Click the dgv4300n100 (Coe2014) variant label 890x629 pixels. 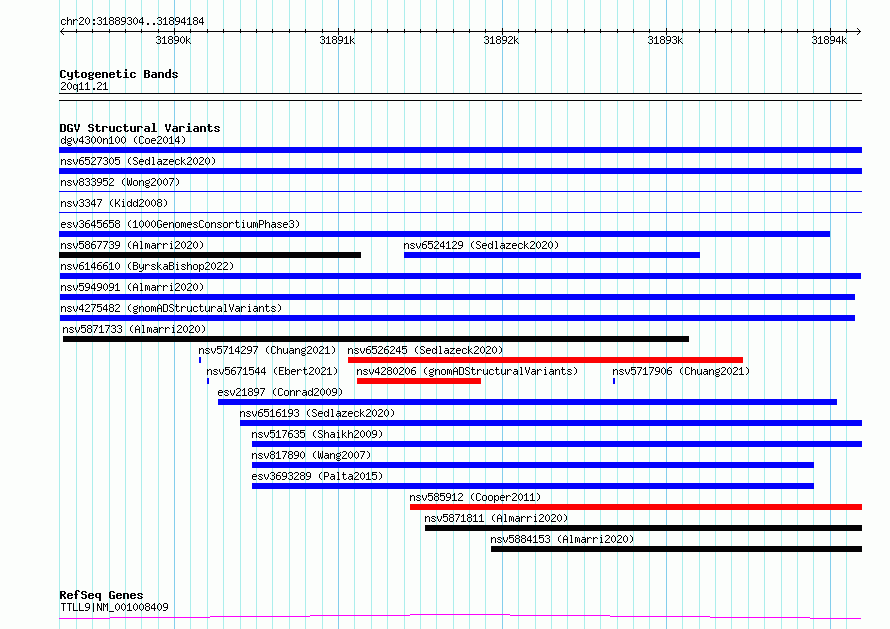coord(123,140)
